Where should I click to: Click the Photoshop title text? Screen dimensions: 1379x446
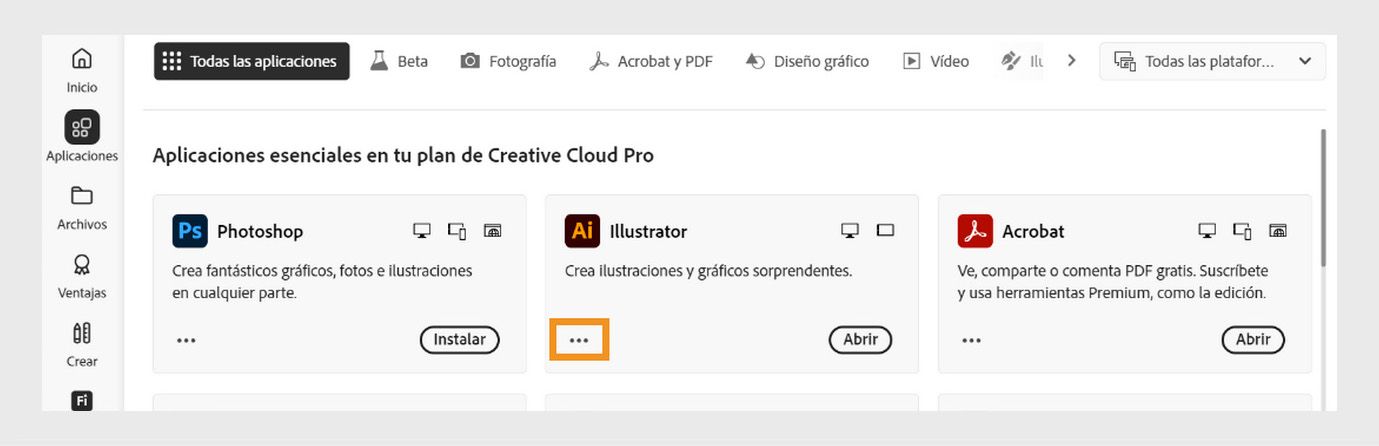coord(260,231)
